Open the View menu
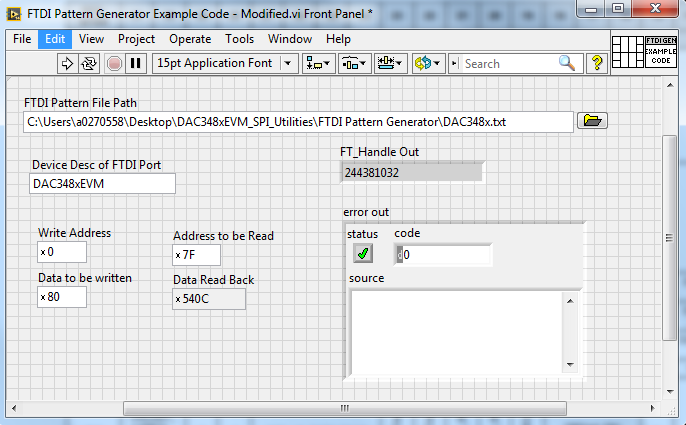 [91, 39]
